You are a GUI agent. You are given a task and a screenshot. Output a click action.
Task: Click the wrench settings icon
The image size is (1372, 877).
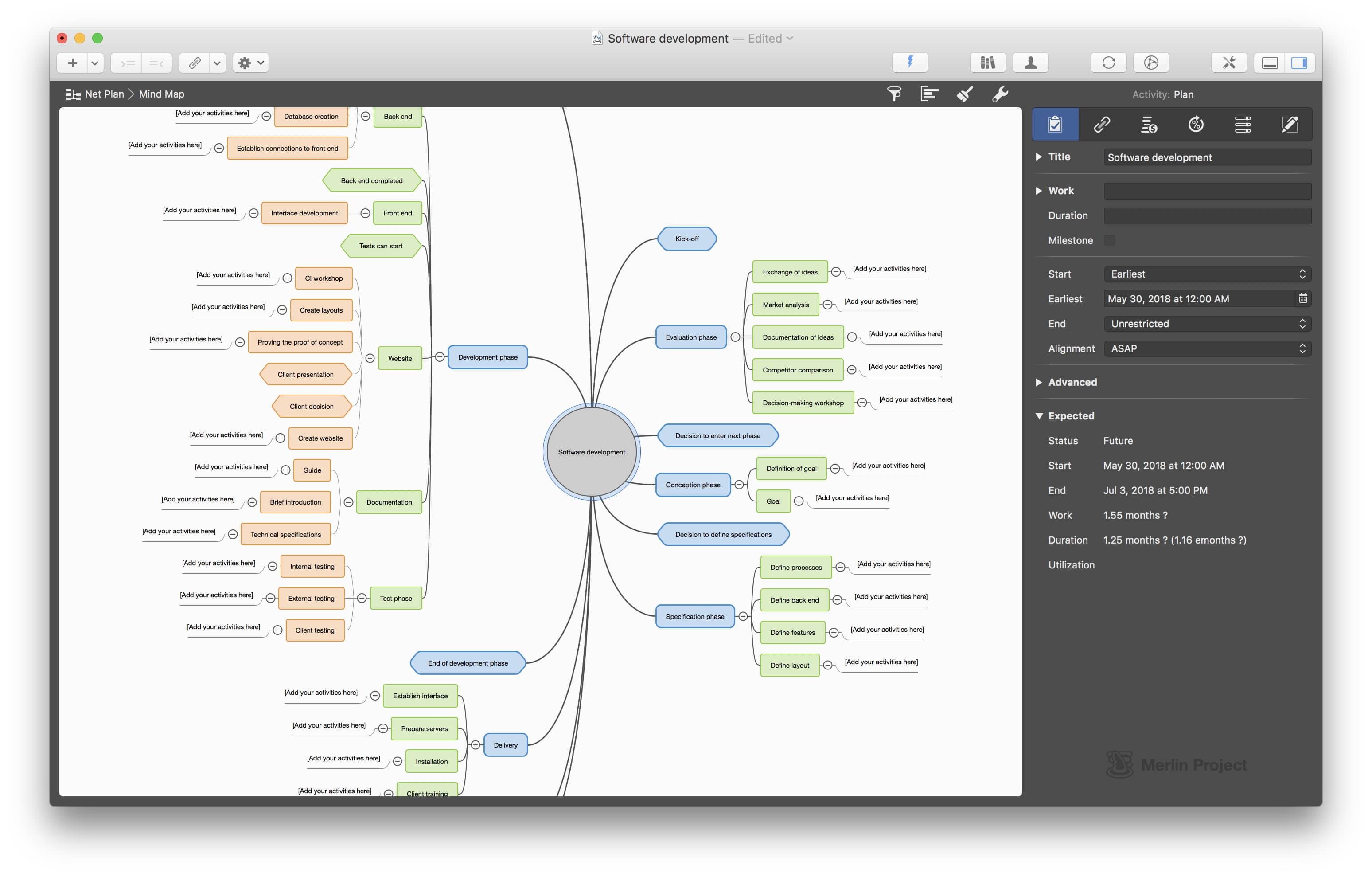pyautogui.click(x=1000, y=94)
